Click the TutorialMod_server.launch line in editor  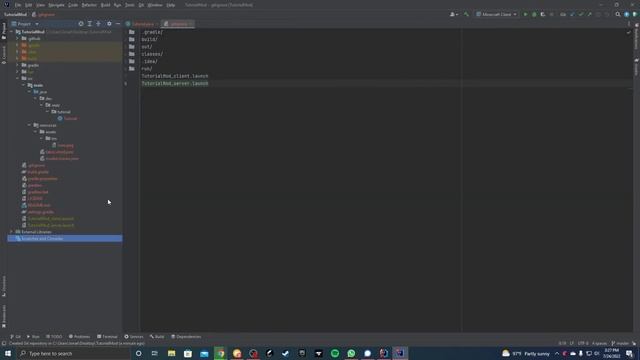[x=175, y=83]
